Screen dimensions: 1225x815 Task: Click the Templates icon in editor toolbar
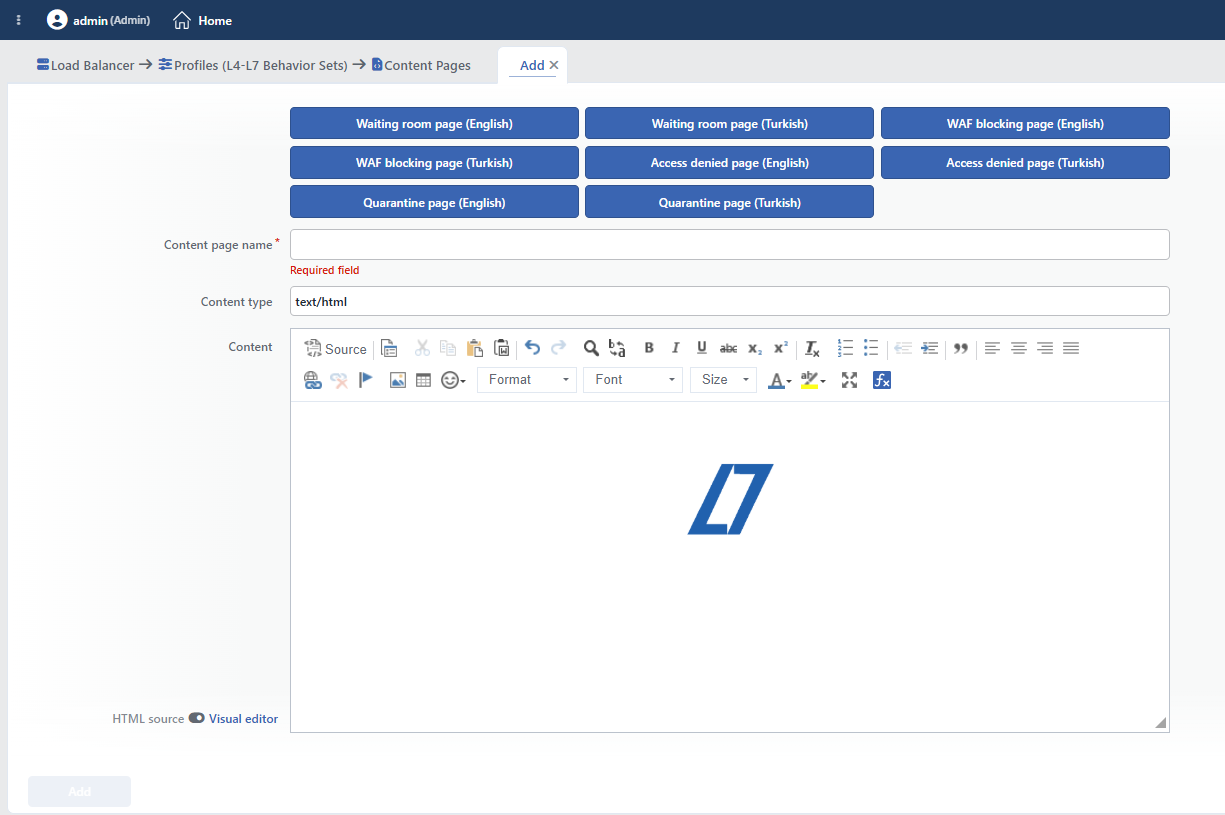coord(390,349)
